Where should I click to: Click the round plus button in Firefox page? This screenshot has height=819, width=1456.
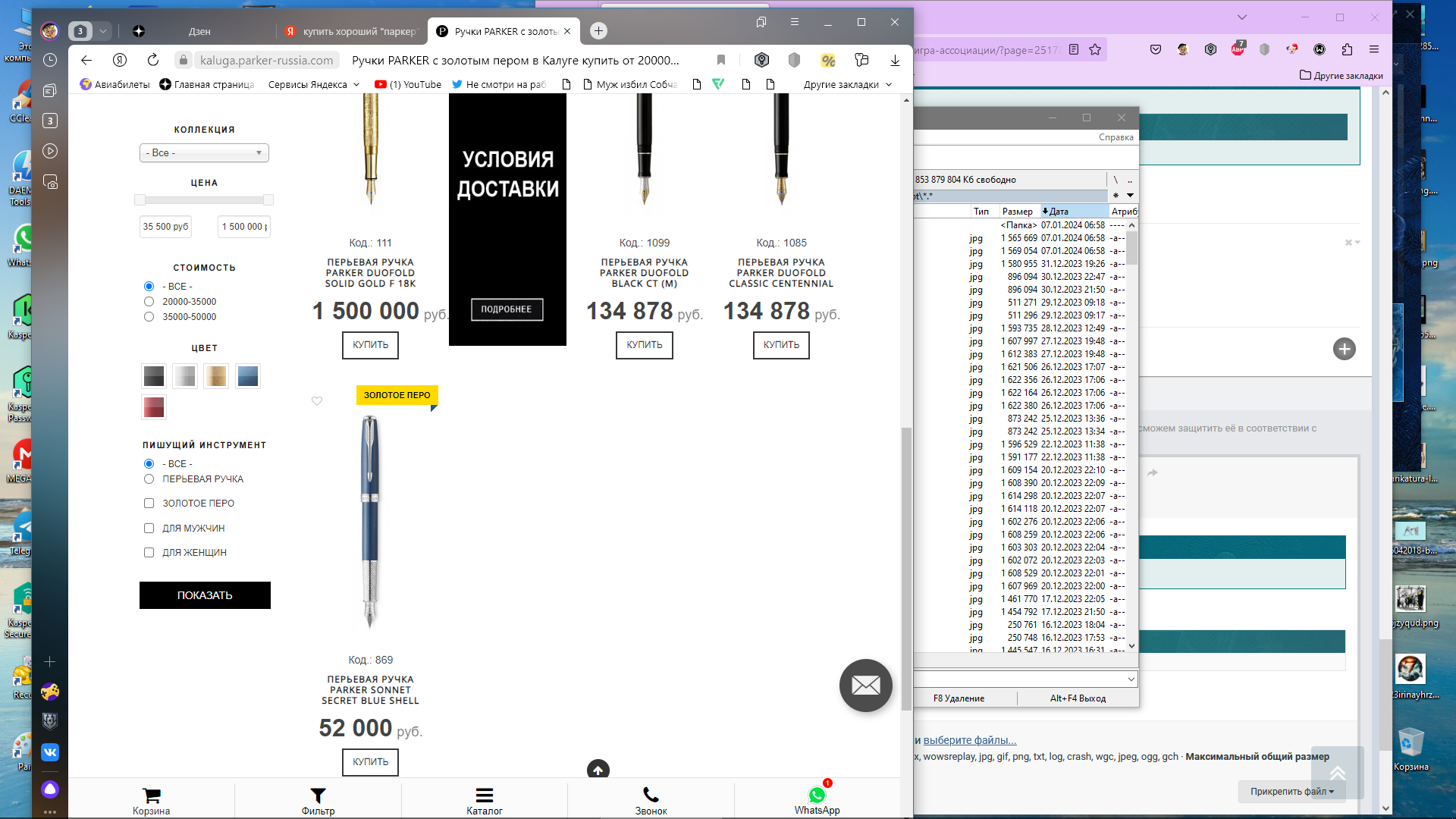pyautogui.click(x=1345, y=349)
